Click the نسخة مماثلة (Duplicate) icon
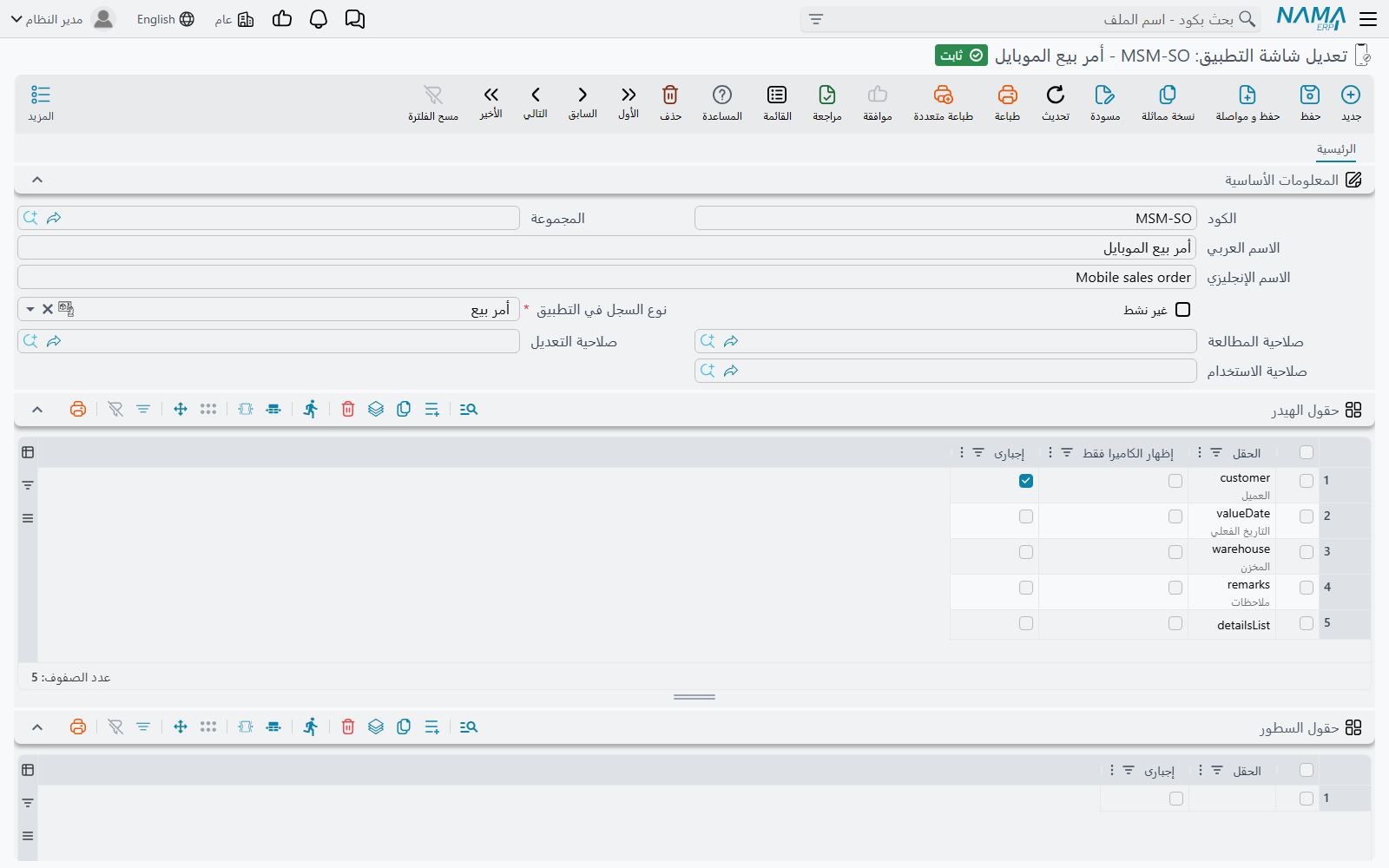 point(1168,95)
